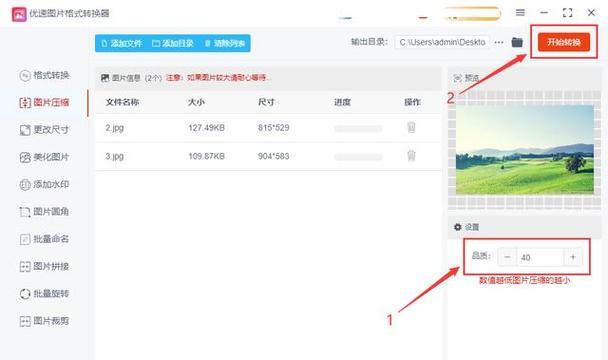
Task: Open 图片圆角 from the sidebar
Action: coord(44,212)
